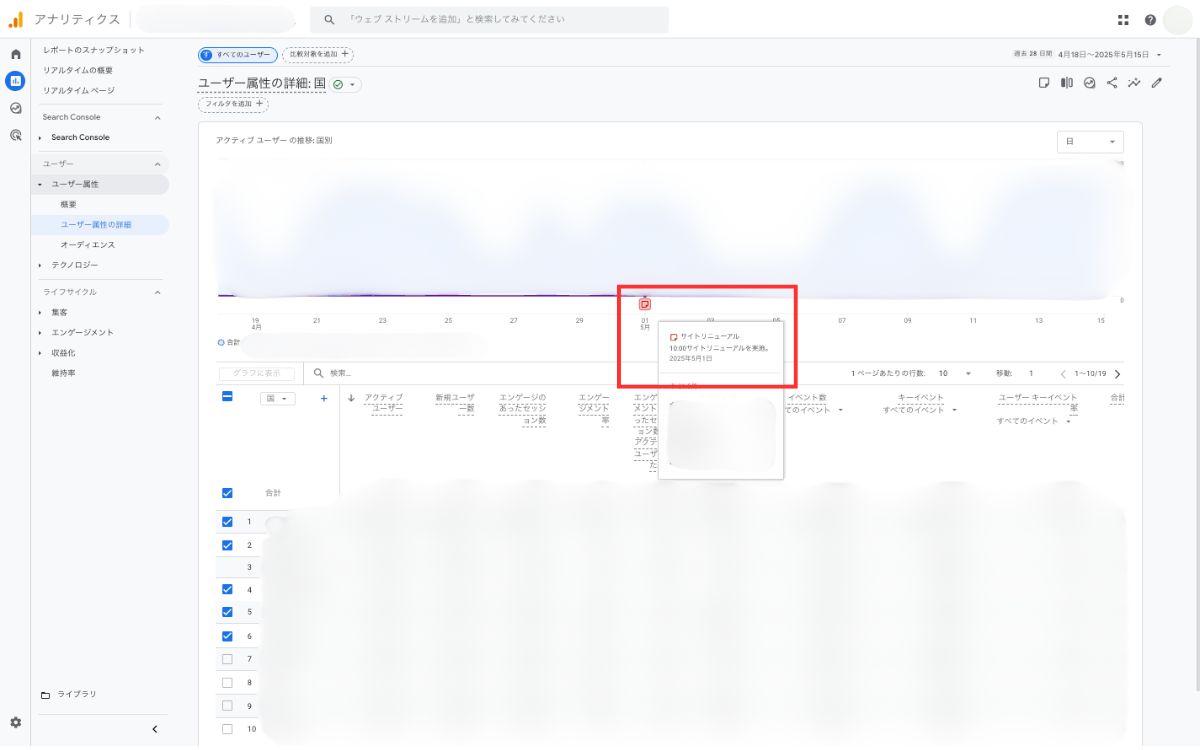Open the Home icon in left rail
This screenshot has height=750, width=1200.
pyautogui.click(x=15, y=54)
